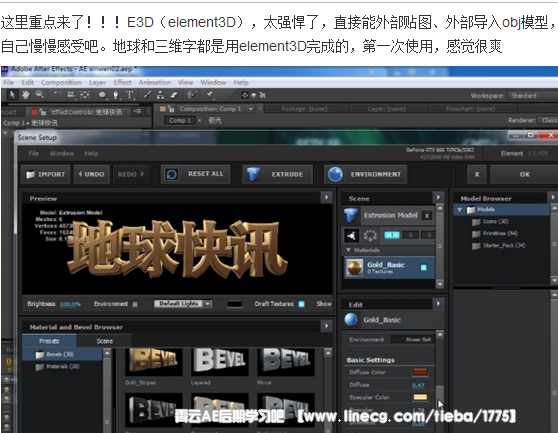This screenshot has height=433, width=558.
Task: Open the Edit panel arrow menu
Action: click(x=438, y=303)
